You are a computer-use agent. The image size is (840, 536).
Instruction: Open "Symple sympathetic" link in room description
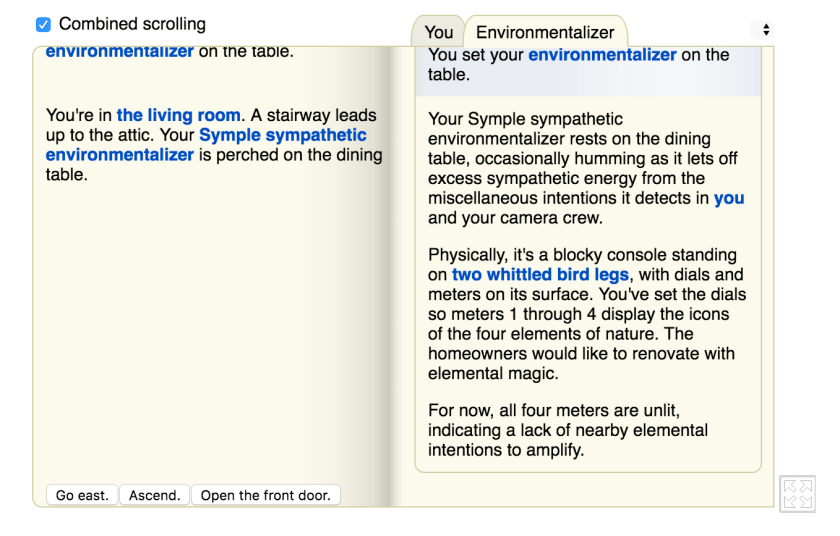point(283,135)
